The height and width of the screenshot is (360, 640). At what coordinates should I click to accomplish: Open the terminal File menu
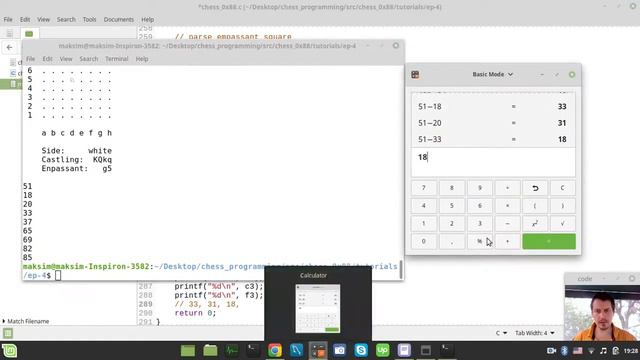pos(31,59)
